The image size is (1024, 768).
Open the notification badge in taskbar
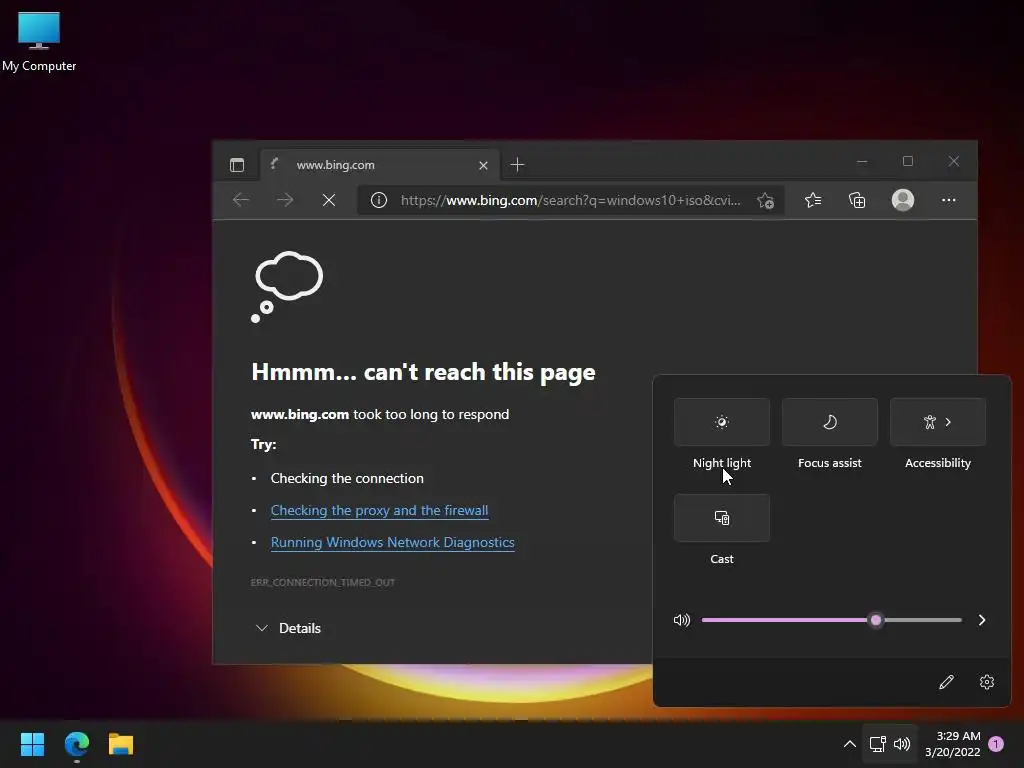click(x=996, y=744)
